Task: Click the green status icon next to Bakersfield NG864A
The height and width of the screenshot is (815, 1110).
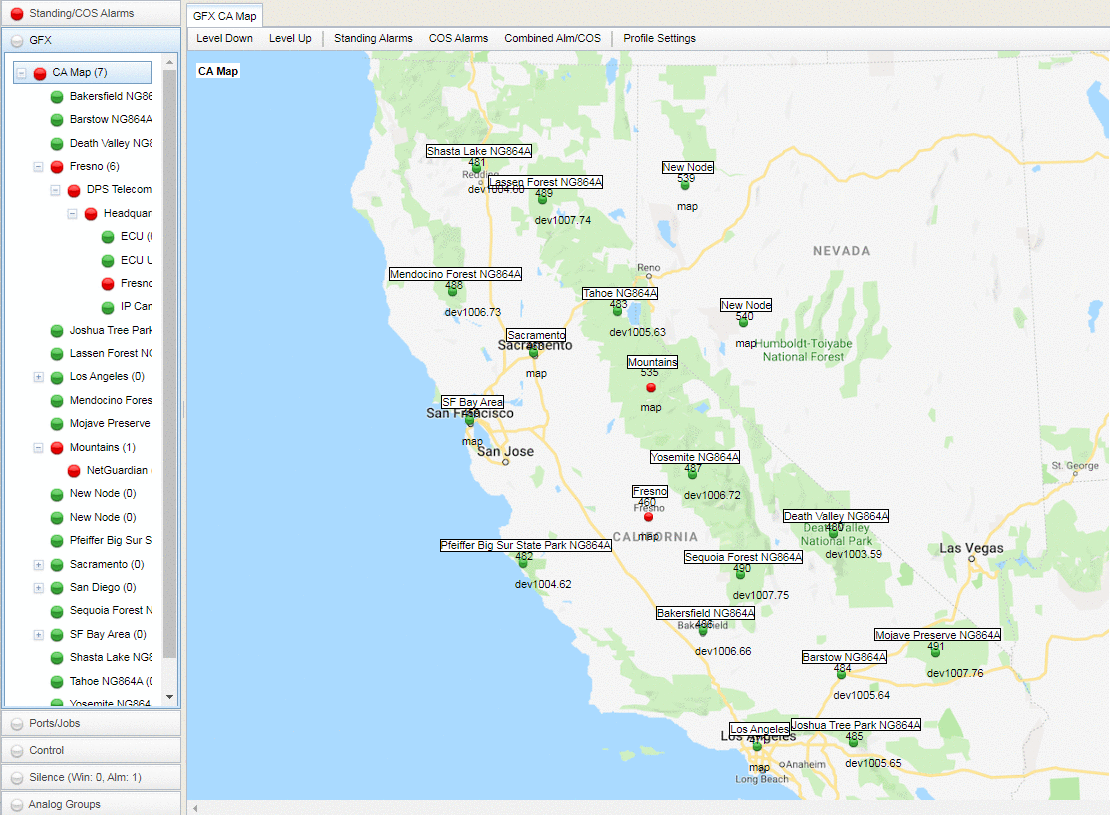Action: pyautogui.click(x=56, y=95)
